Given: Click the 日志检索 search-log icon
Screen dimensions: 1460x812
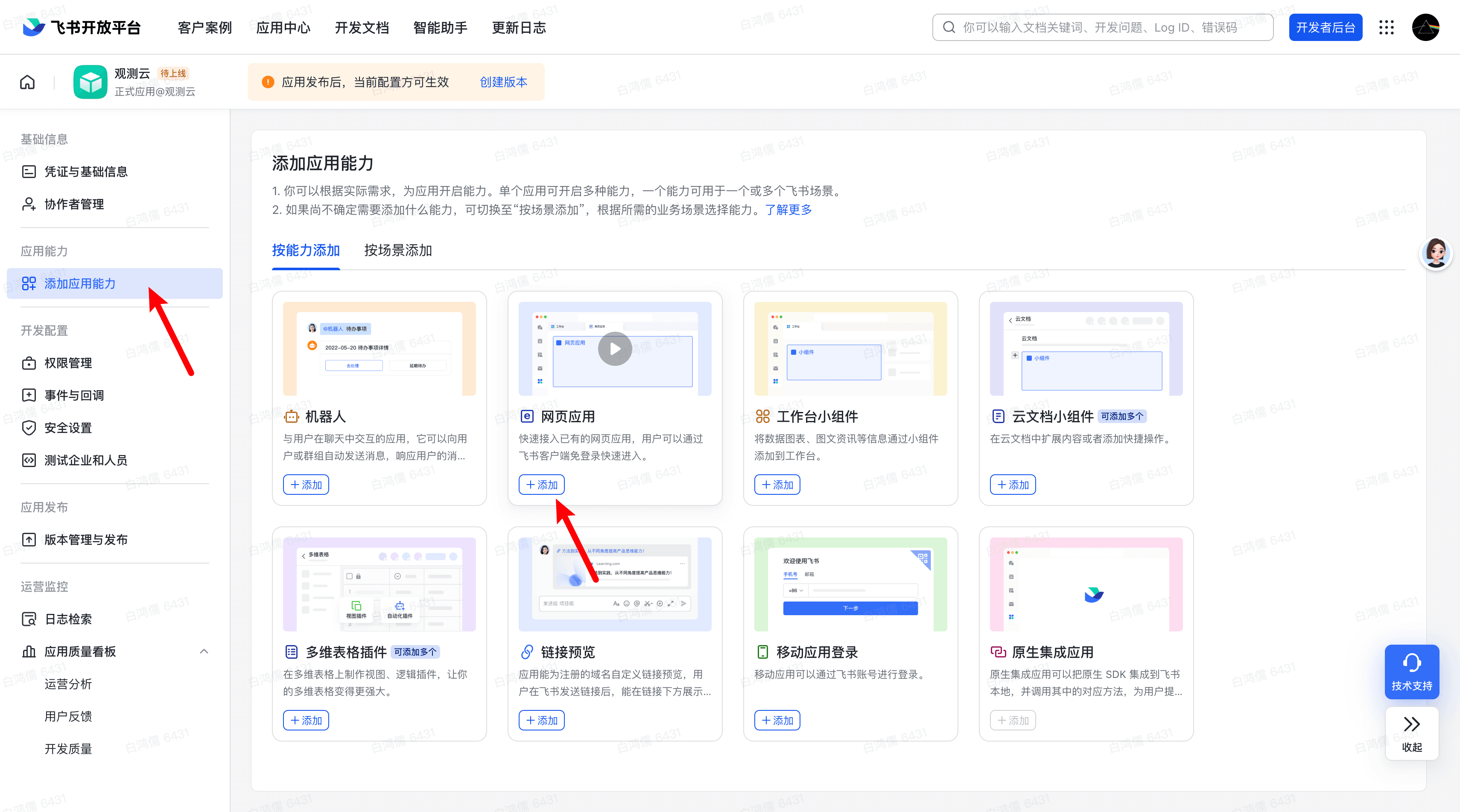Looking at the screenshot, I should point(29,619).
